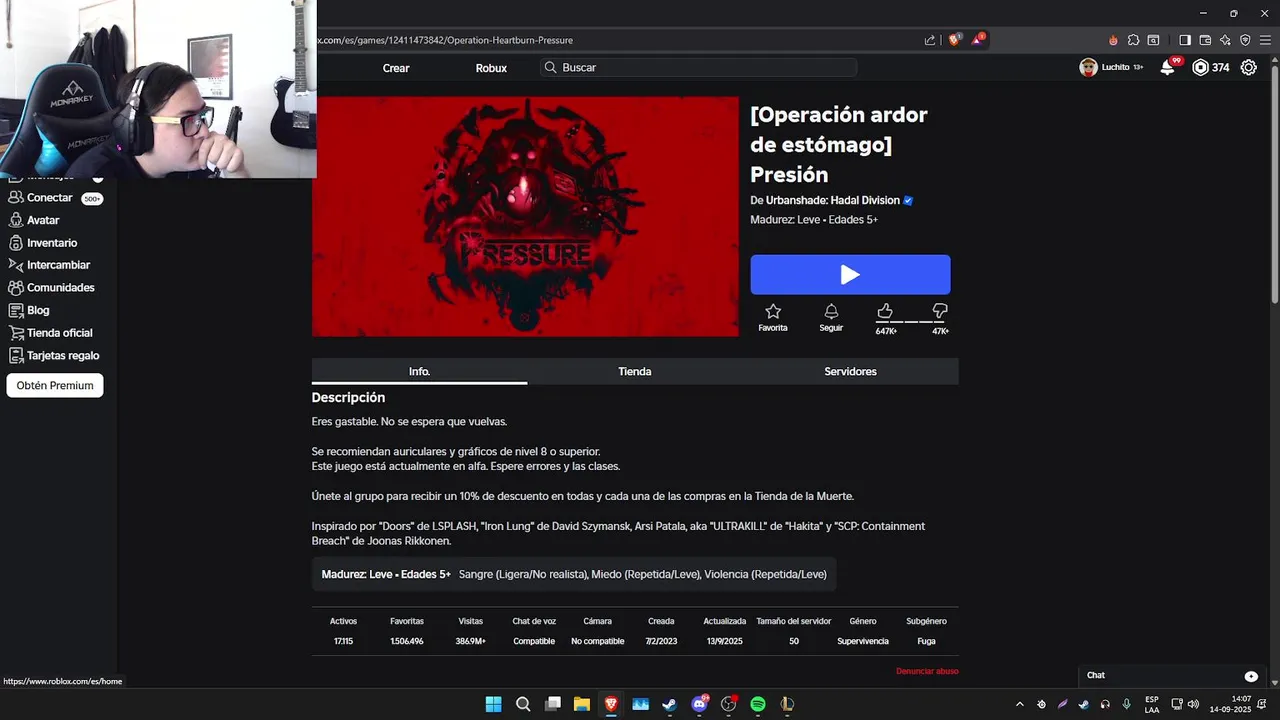Open Crear in the top navigation

(x=396, y=68)
